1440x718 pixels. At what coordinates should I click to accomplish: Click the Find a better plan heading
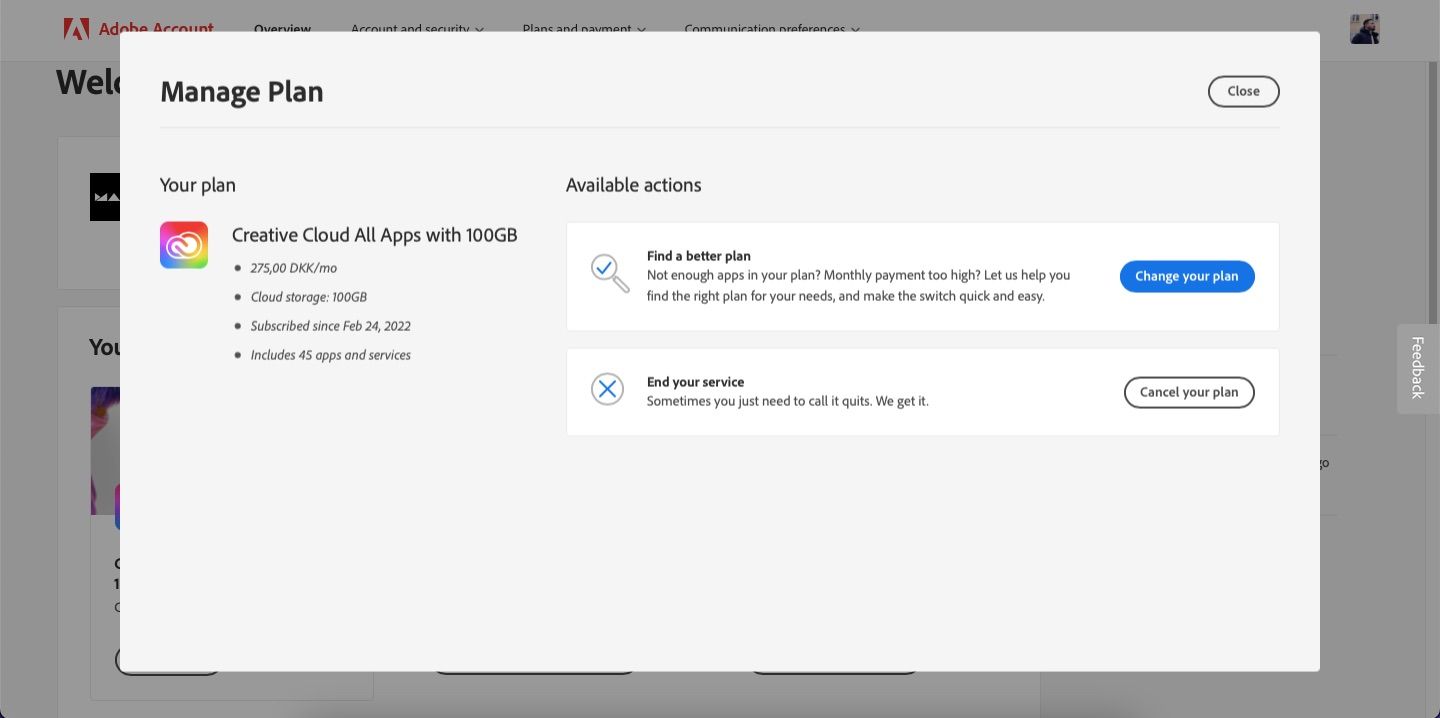699,256
